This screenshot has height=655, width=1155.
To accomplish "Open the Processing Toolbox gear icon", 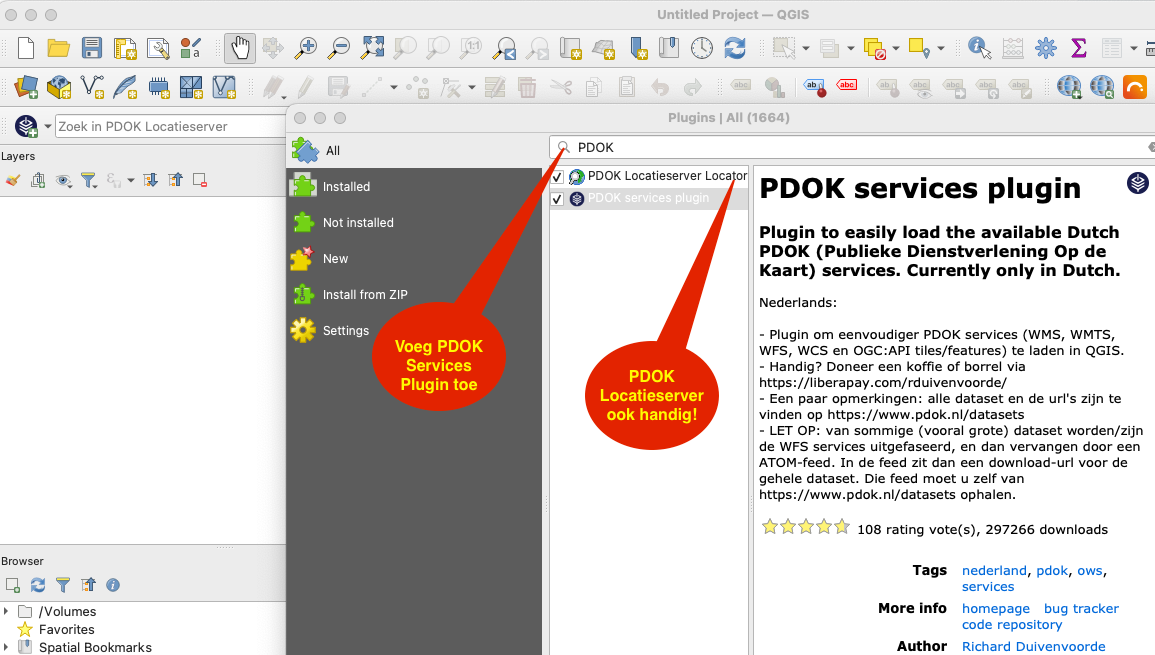I will (x=1045, y=49).
